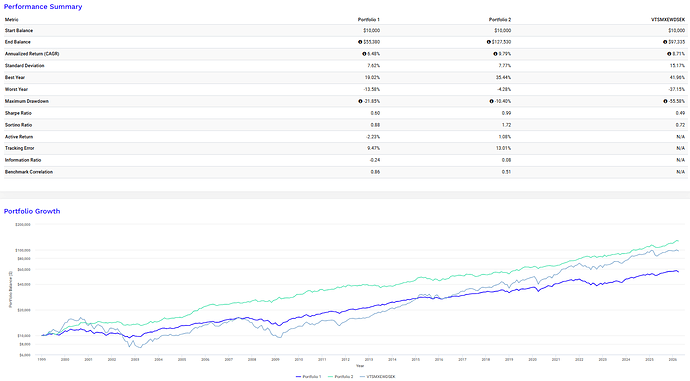Click info icon next to benchmark End Balance
This screenshot has height=381, width=690.
coord(665,42)
